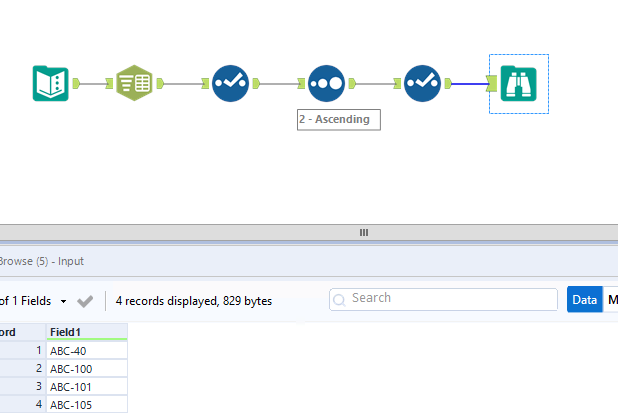Select record row number 1
This screenshot has height=419, width=618.
click(22, 350)
